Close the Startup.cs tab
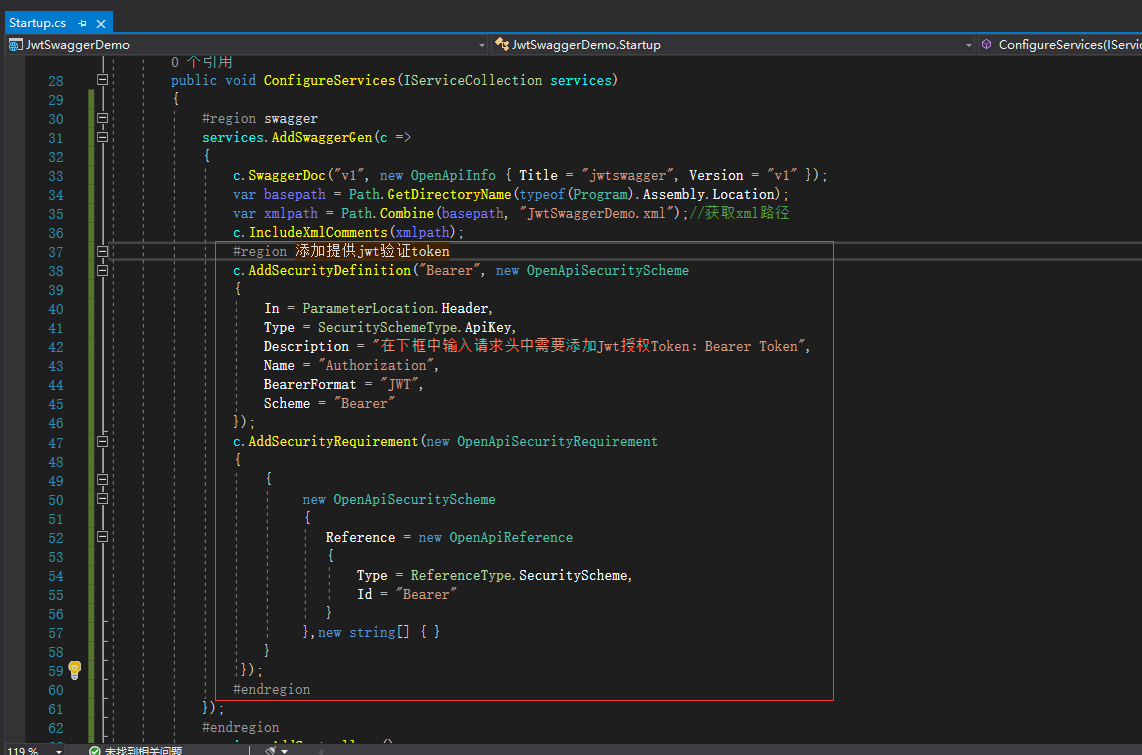The height and width of the screenshot is (755, 1142). pyautogui.click(x=101, y=23)
